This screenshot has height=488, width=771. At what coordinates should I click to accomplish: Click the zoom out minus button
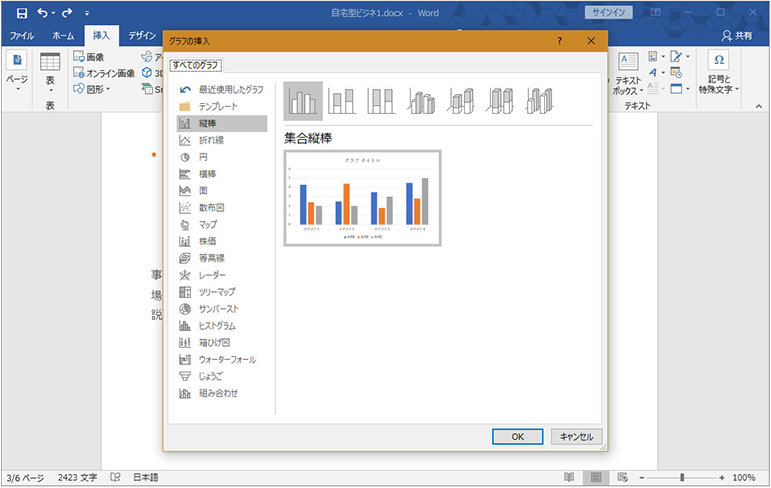tap(642, 478)
